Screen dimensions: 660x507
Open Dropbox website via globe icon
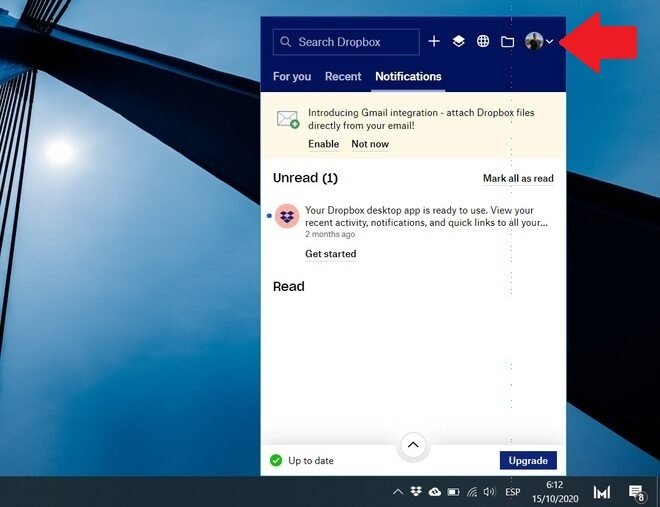coord(483,41)
